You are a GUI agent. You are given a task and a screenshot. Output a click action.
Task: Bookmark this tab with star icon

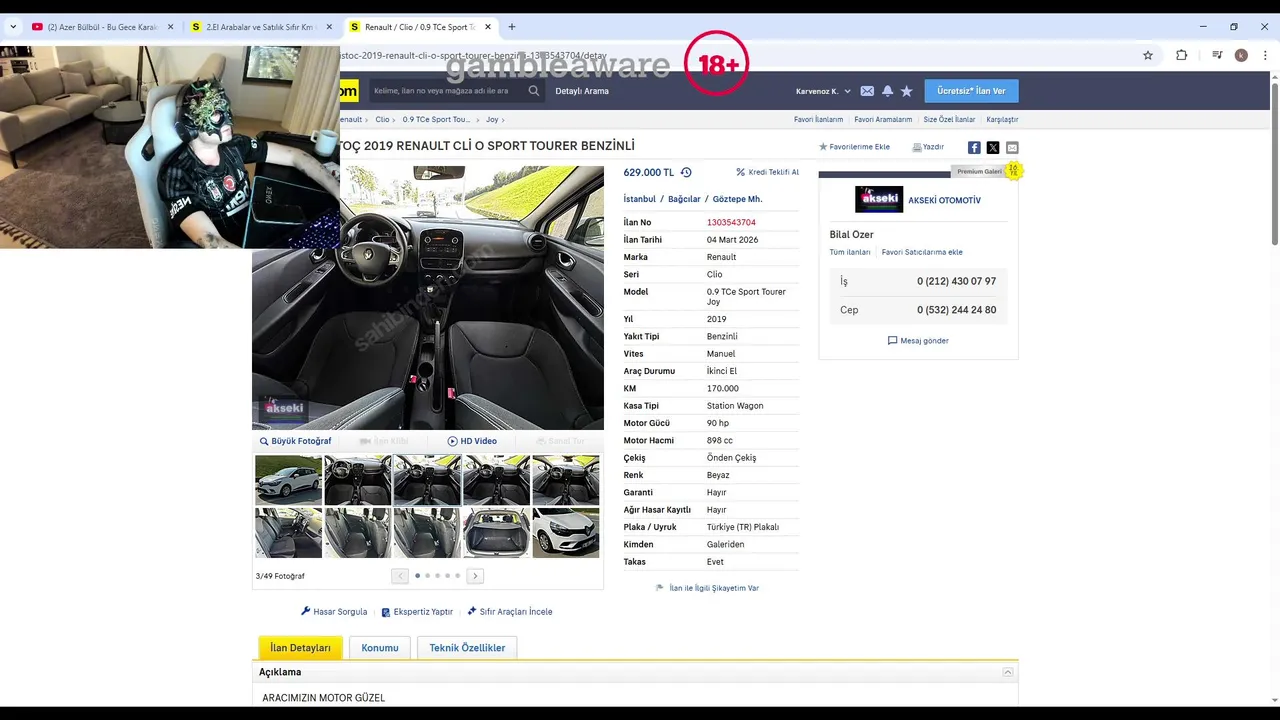[1148, 55]
